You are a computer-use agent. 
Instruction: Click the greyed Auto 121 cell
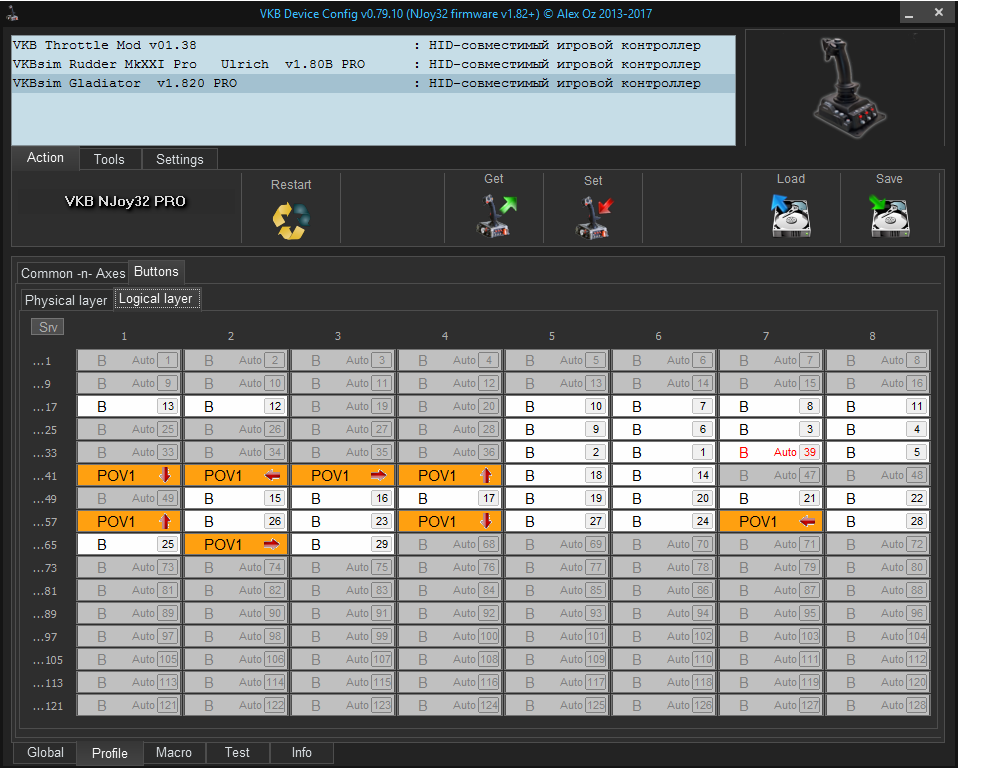129,705
